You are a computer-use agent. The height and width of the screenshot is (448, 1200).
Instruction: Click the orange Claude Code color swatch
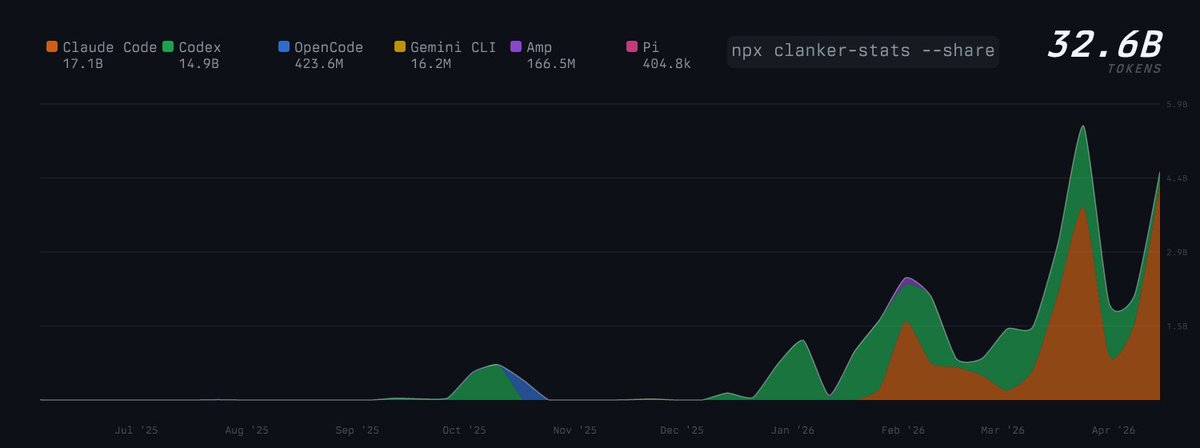tap(52, 47)
